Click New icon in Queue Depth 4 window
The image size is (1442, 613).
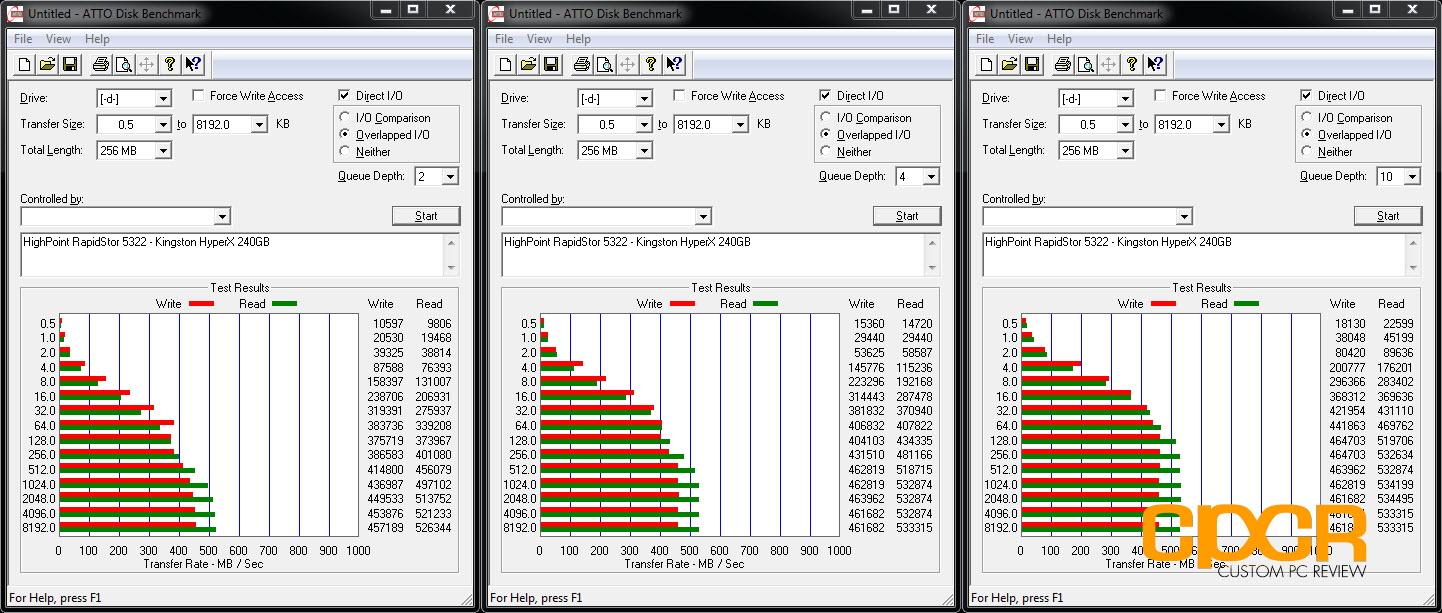click(506, 65)
